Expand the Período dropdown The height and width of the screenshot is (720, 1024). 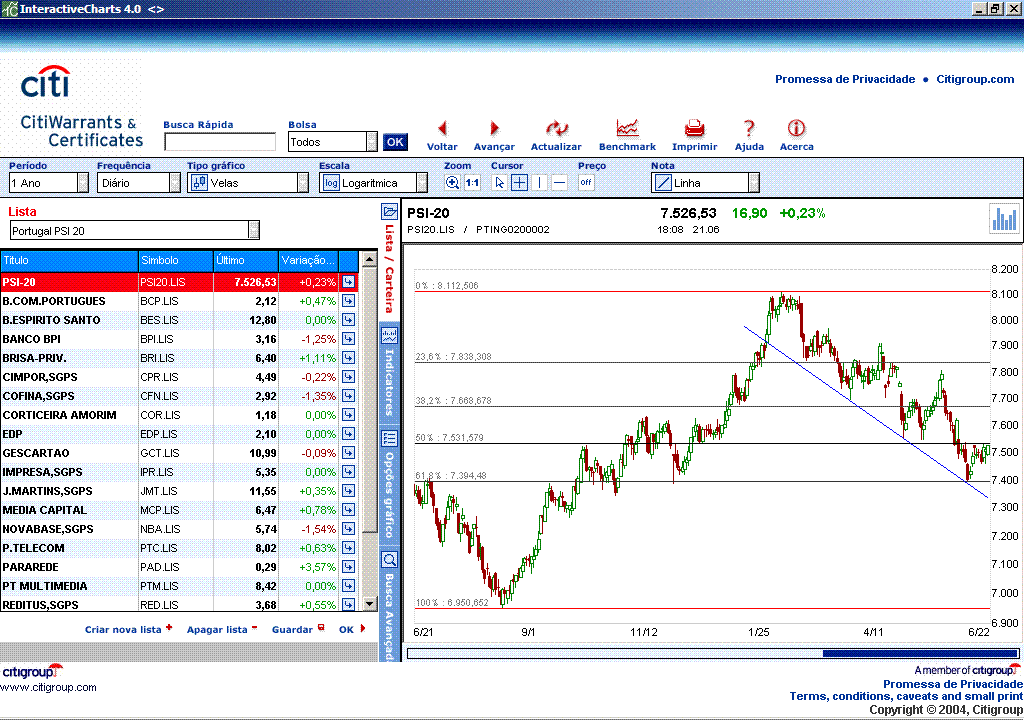click(83, 183)
